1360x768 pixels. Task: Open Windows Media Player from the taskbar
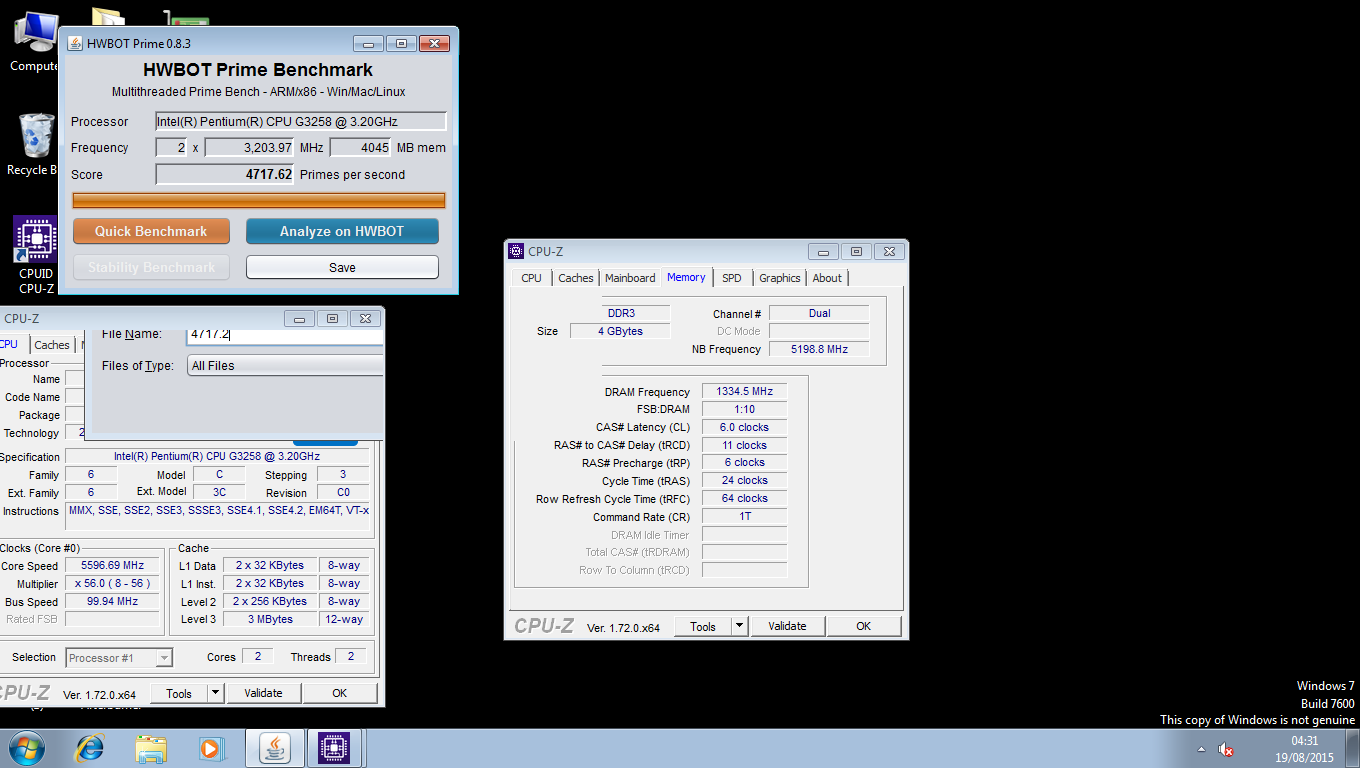point(210,748)
